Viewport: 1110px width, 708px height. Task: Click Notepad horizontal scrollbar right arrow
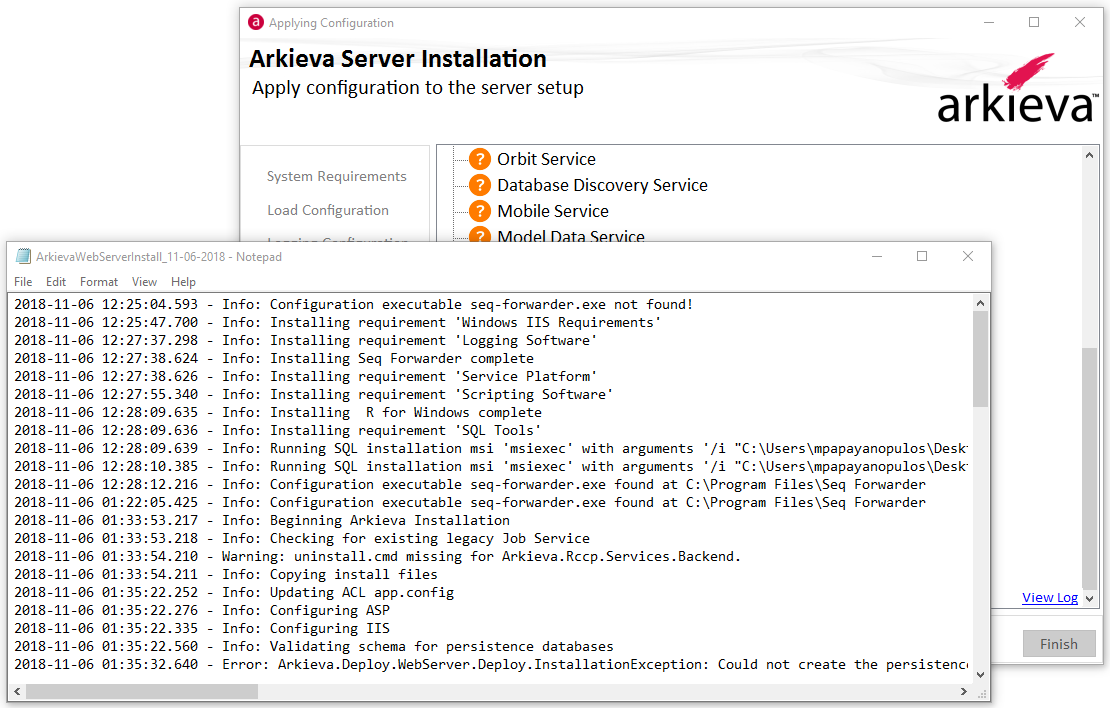tap(963, 691)
